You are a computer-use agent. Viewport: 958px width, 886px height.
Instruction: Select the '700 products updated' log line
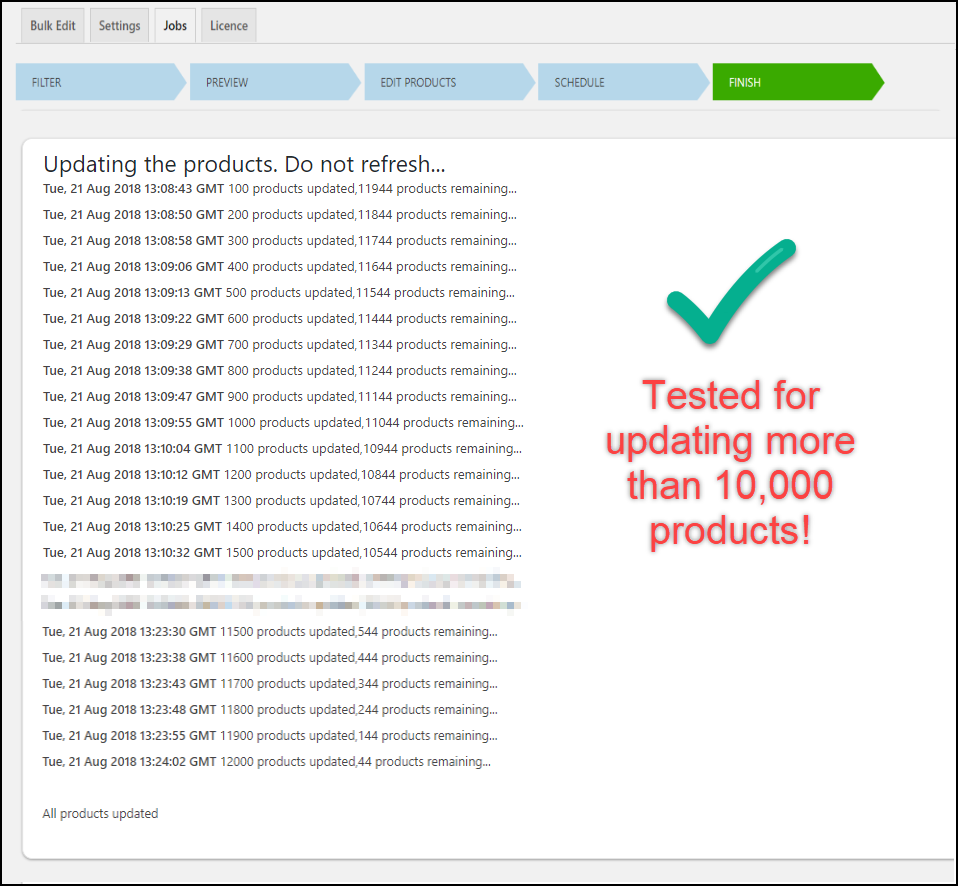point(280,345)
